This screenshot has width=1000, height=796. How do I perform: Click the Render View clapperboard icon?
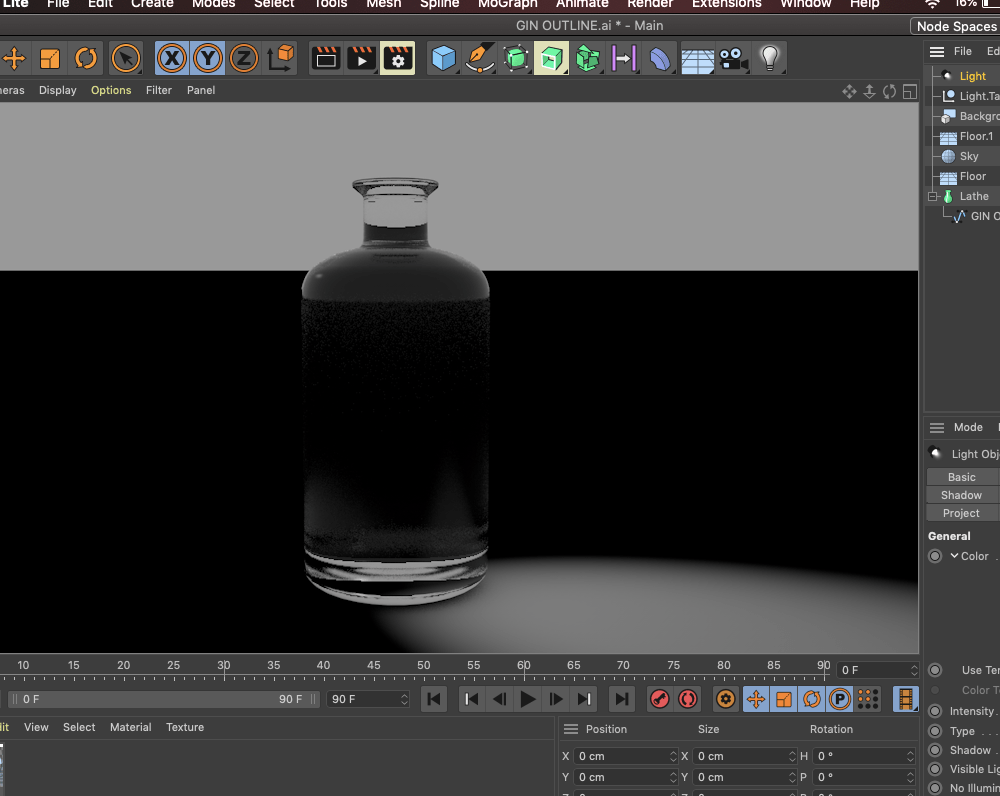[325, 59]
